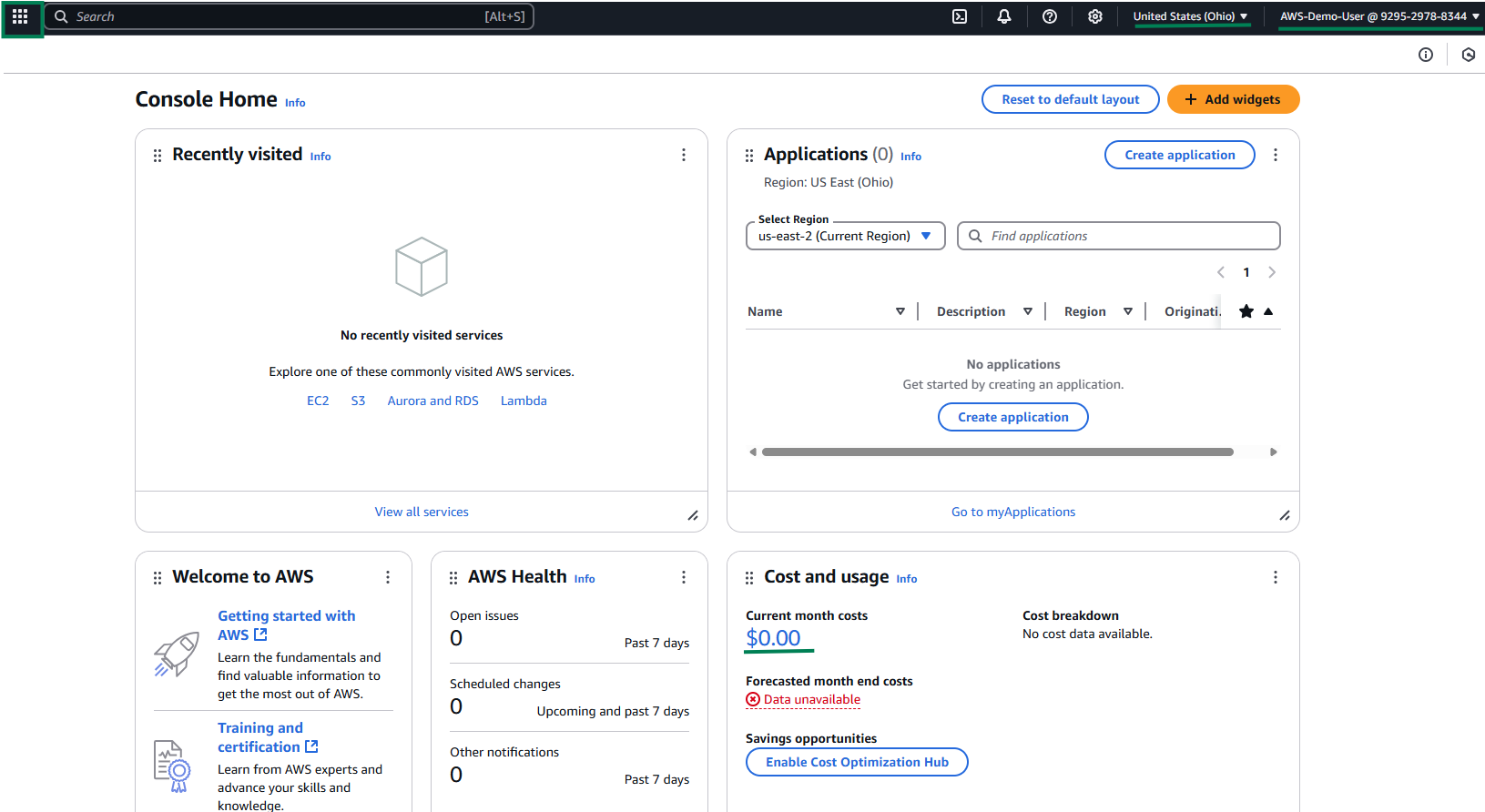Click the Applications widget resize handle icon

click(1285, 515)
